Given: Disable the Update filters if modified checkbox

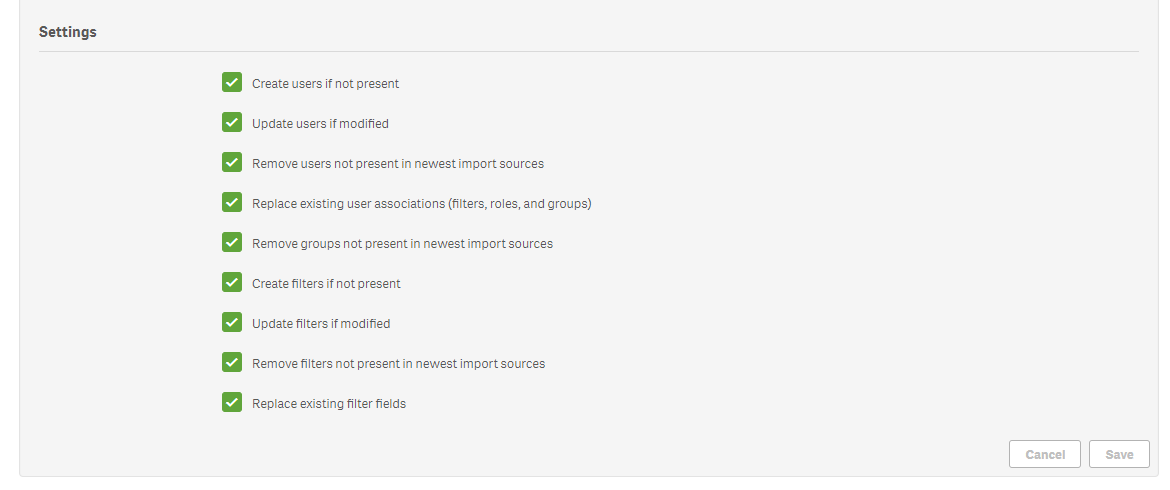Looking at the screenshot, I should click(232, 323).
